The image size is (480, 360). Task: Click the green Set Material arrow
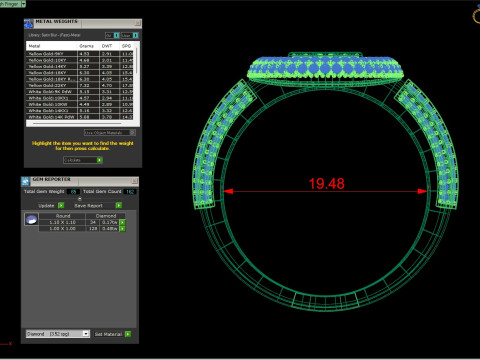coord(128,334)
